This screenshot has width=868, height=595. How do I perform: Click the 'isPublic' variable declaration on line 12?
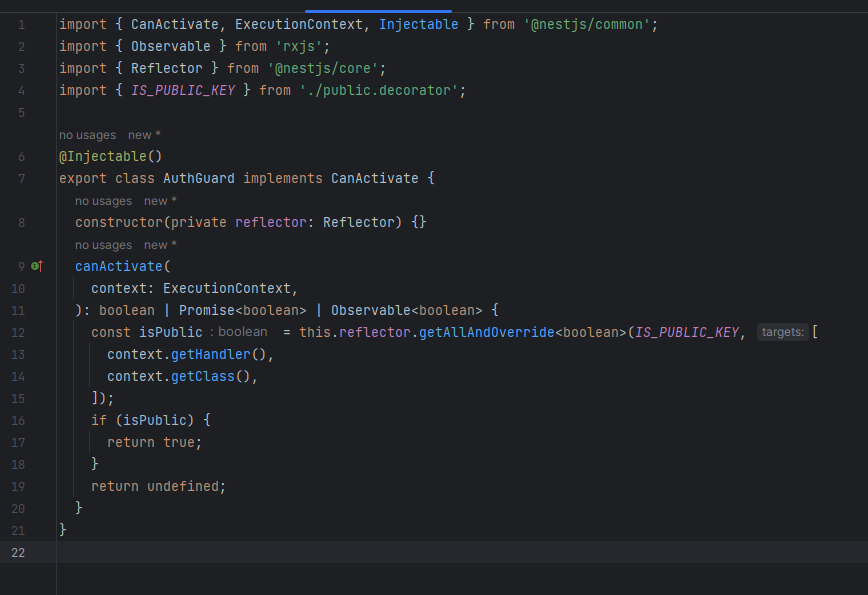pyautogui.click(x=170, y=332)
